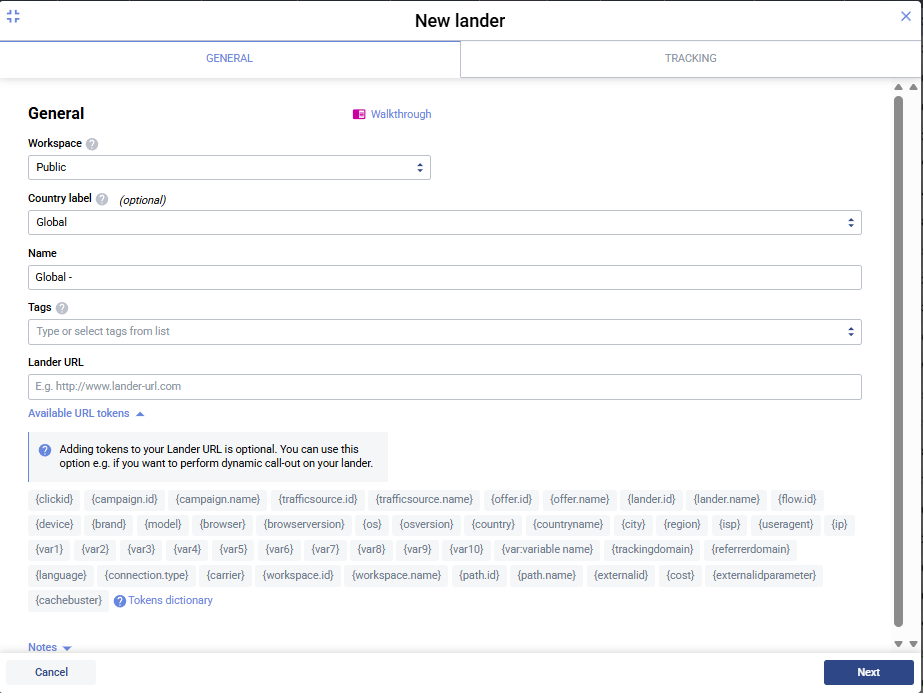
Task: Click the pink Walkthrough icon
Action: (359, 114)
